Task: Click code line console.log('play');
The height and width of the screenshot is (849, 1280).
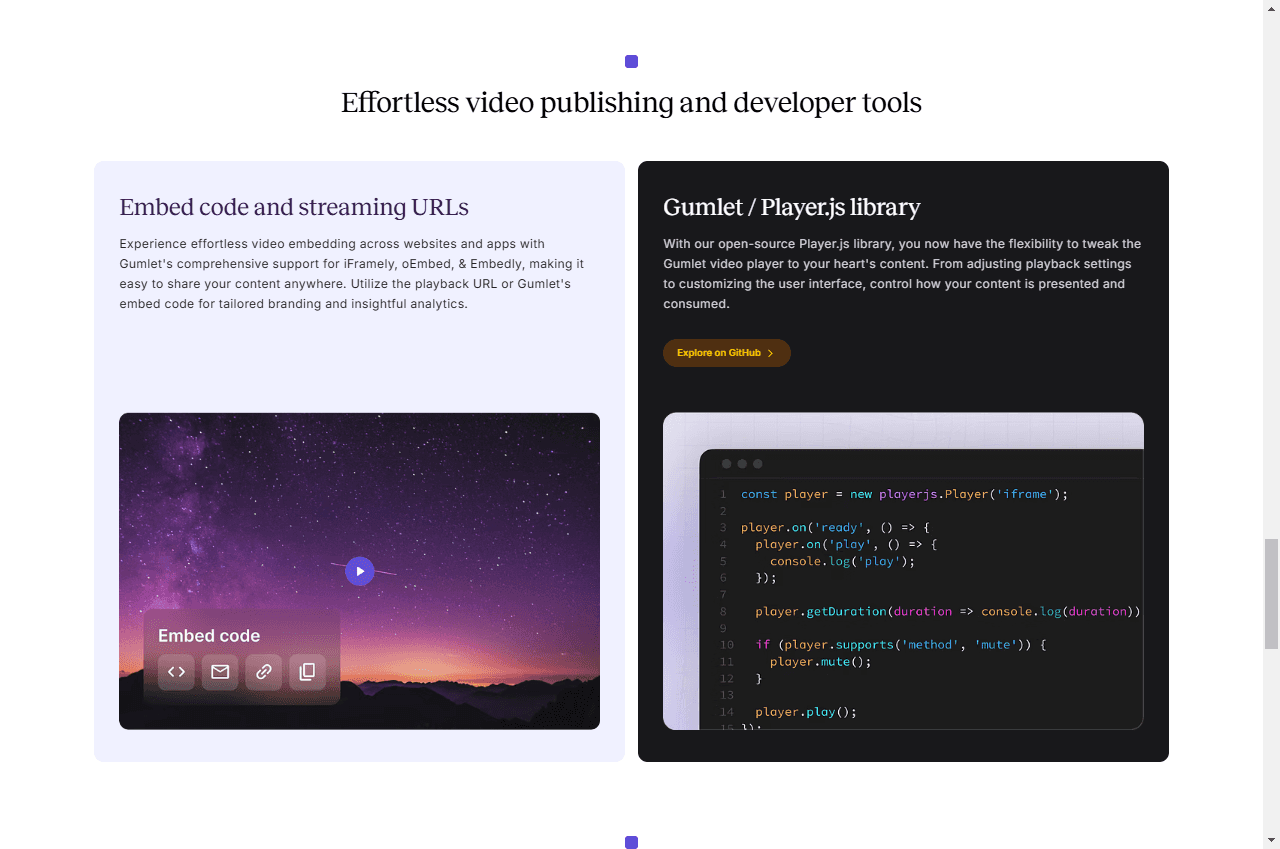Action: coord(842,561)
